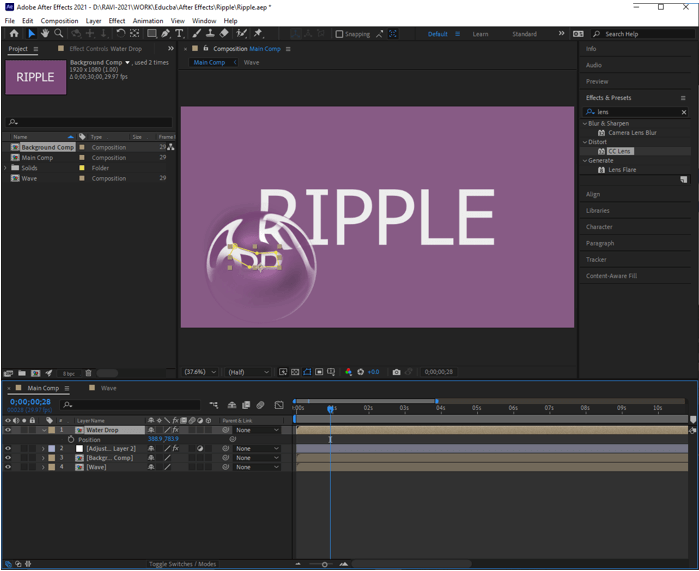Click the reset exposure icon in viewer
699x571 pixels.
point(361,372)
